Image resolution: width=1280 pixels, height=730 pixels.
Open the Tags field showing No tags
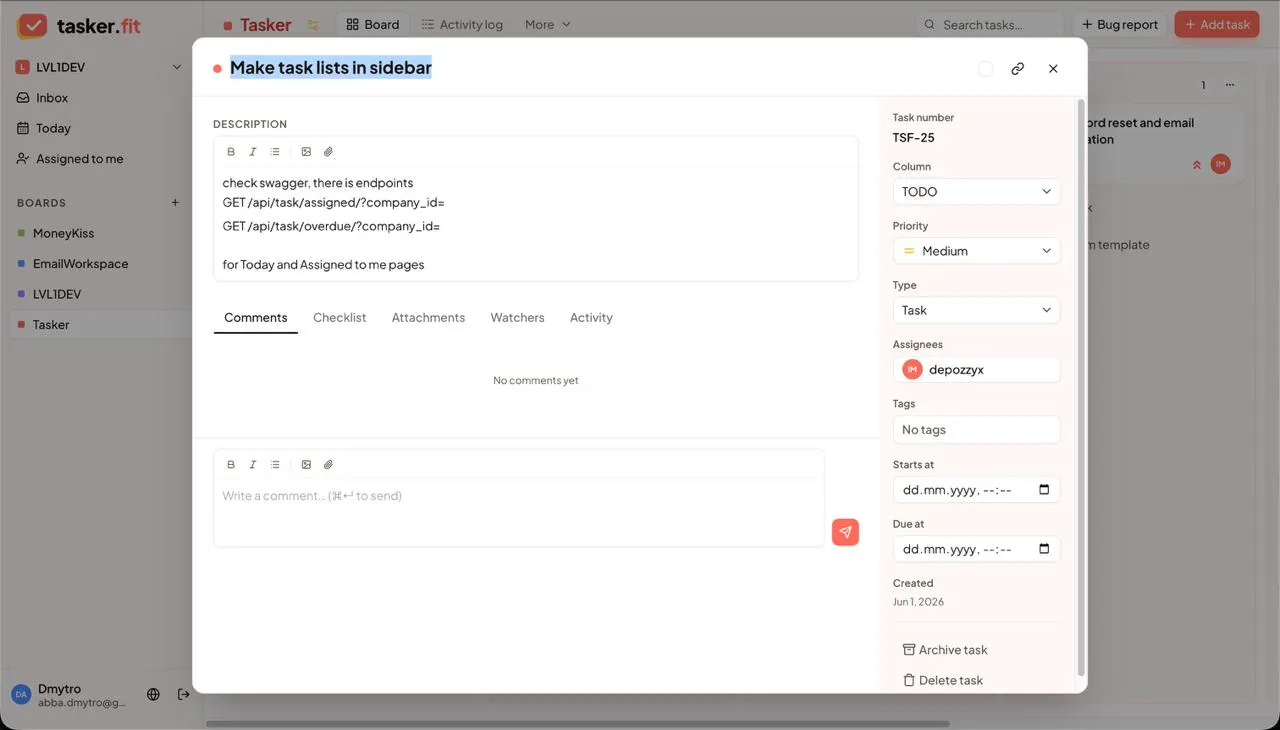976,430
